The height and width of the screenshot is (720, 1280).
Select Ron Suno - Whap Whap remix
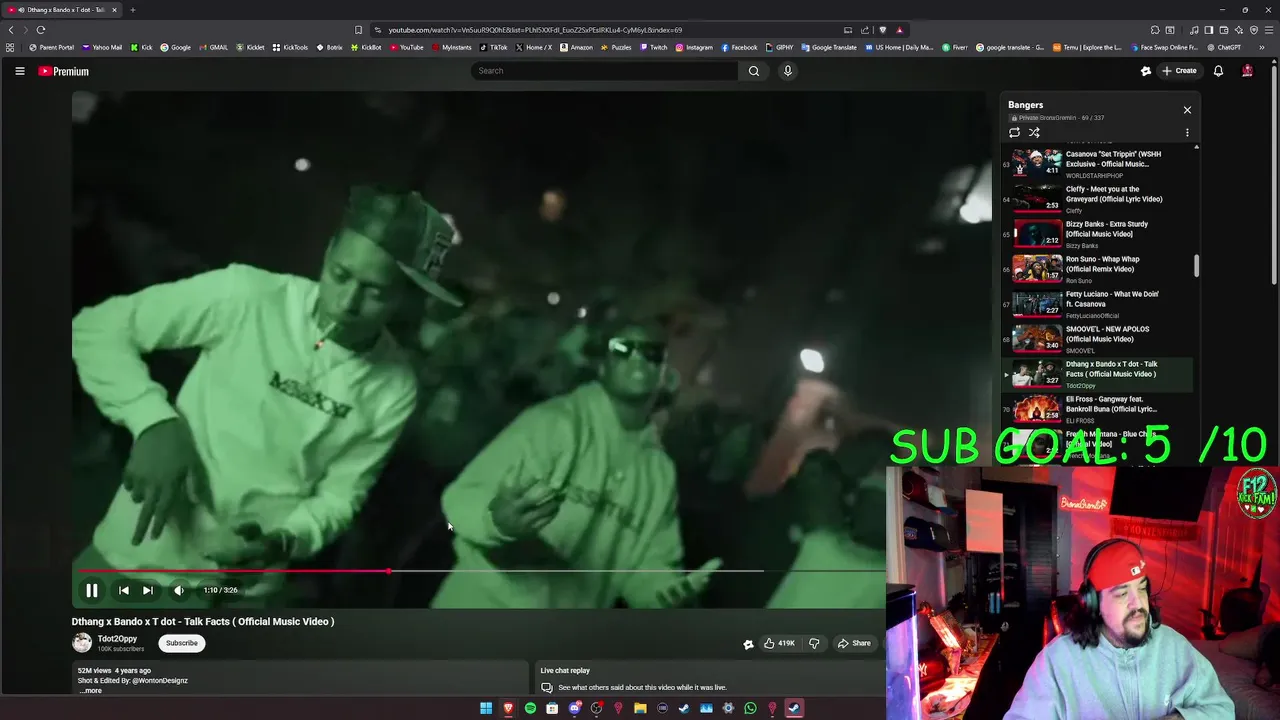[1097, 269]
